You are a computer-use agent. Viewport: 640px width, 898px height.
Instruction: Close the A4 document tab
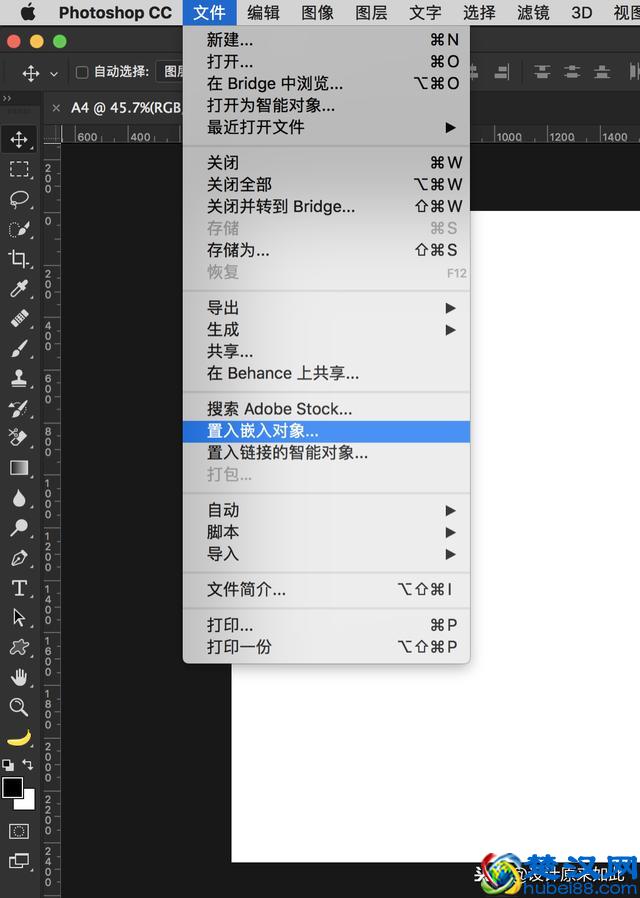tap(56, 108)
